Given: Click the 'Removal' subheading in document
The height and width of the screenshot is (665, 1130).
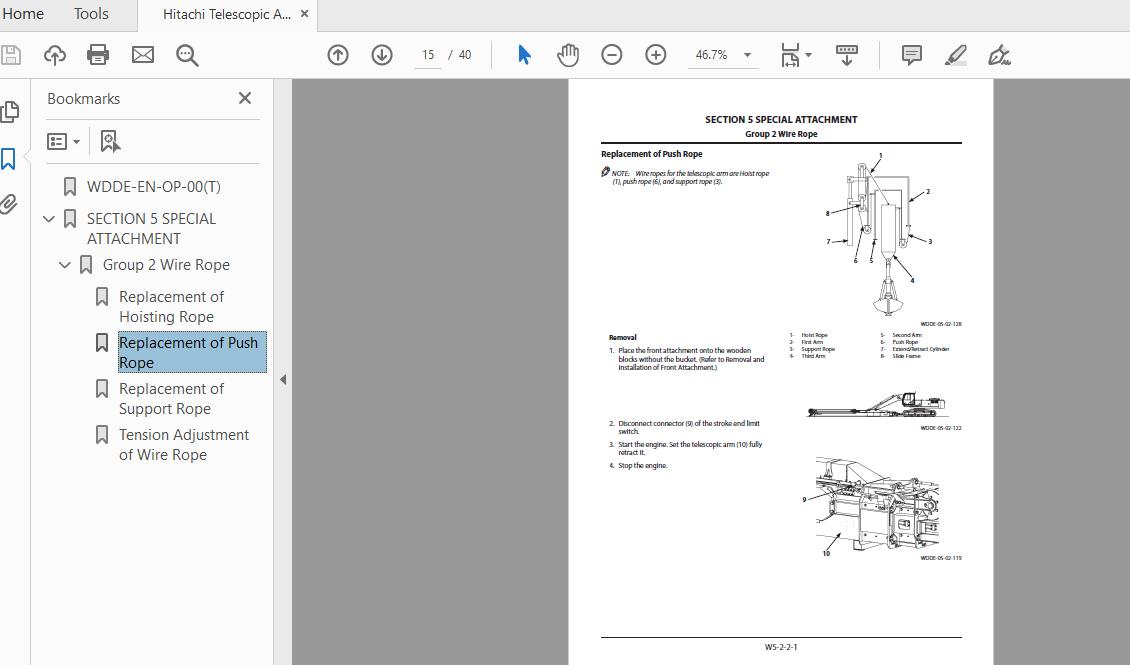Looking at the screenshot, I should [x=623, y=337].
